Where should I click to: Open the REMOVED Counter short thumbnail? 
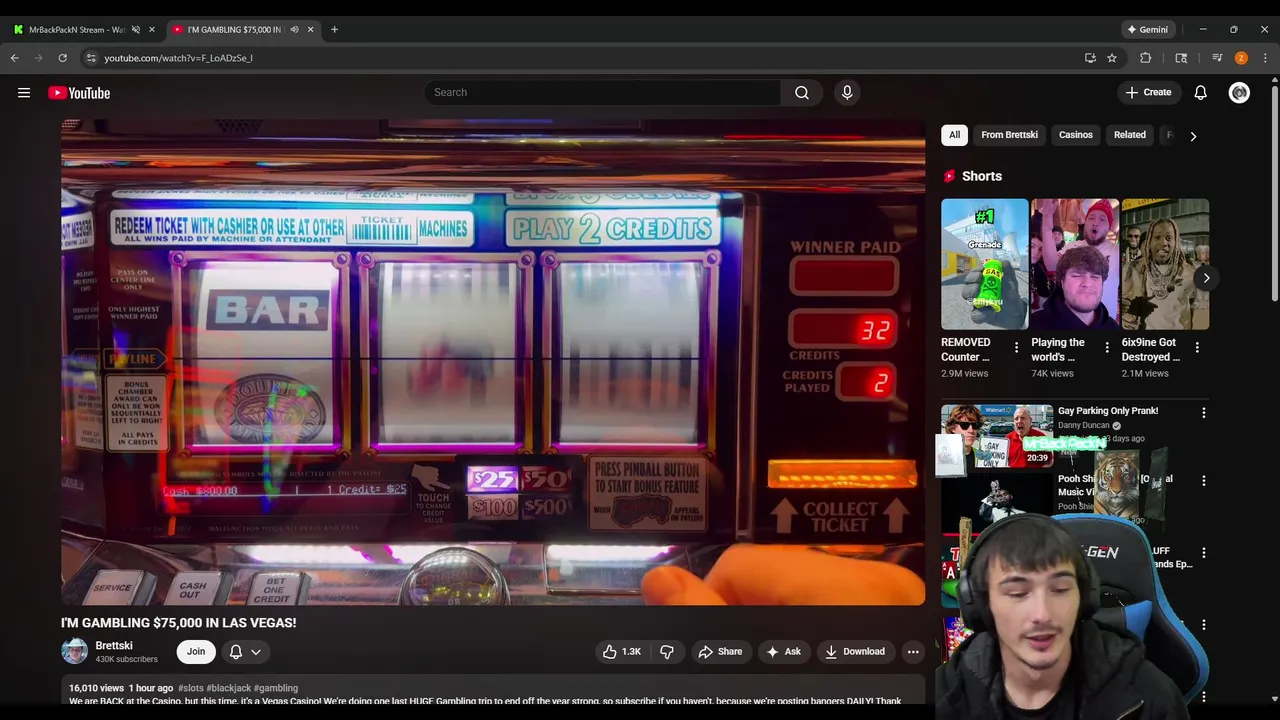point(984,264)
